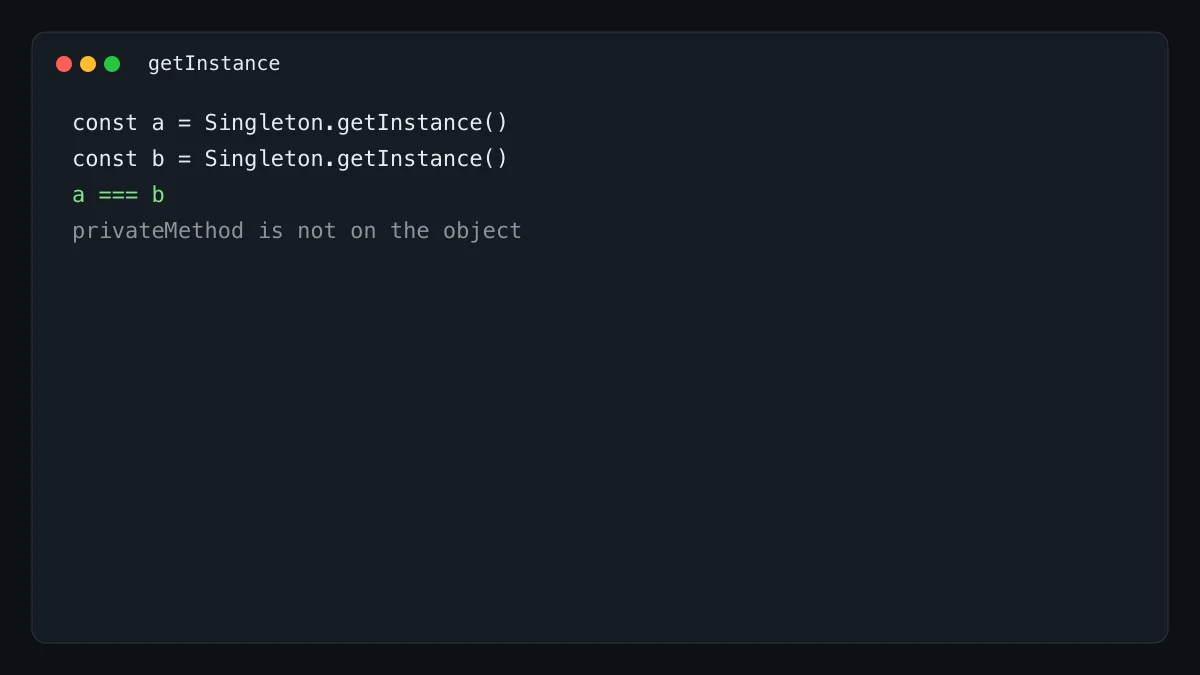Click green 'b' in the comparison line
Screen dimensions: 1200x675
[x=158, y=195]
